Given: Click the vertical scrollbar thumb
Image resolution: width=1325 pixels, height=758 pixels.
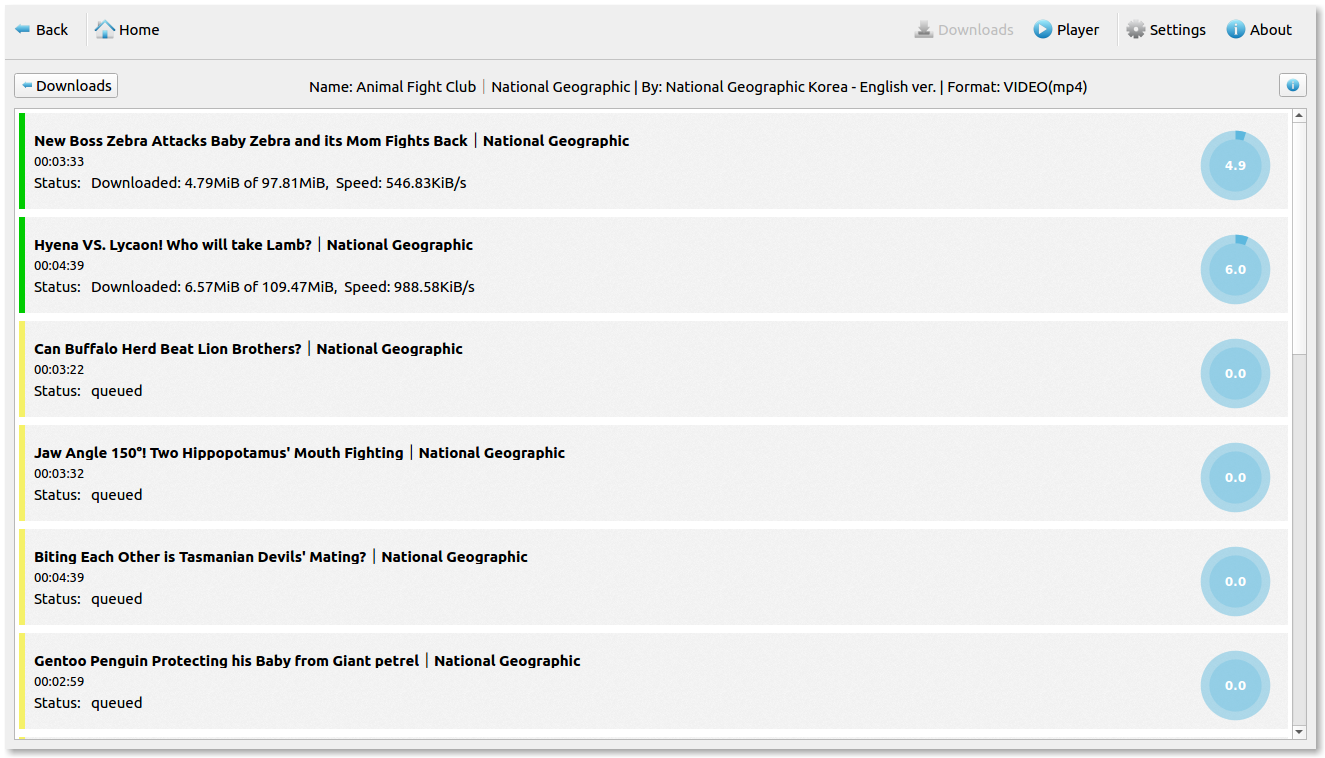Looking at the screenshot, I should click(x=1299, y=238).
